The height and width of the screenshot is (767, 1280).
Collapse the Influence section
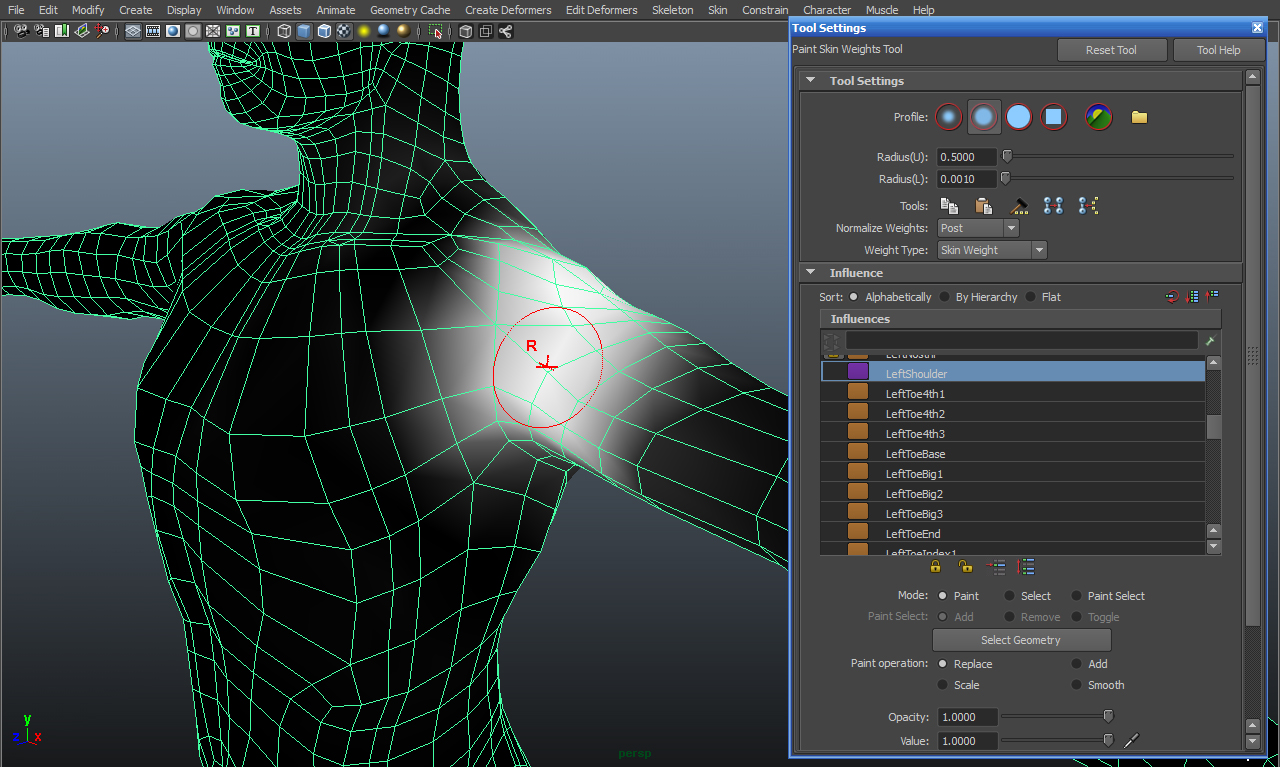coord(810,273)
